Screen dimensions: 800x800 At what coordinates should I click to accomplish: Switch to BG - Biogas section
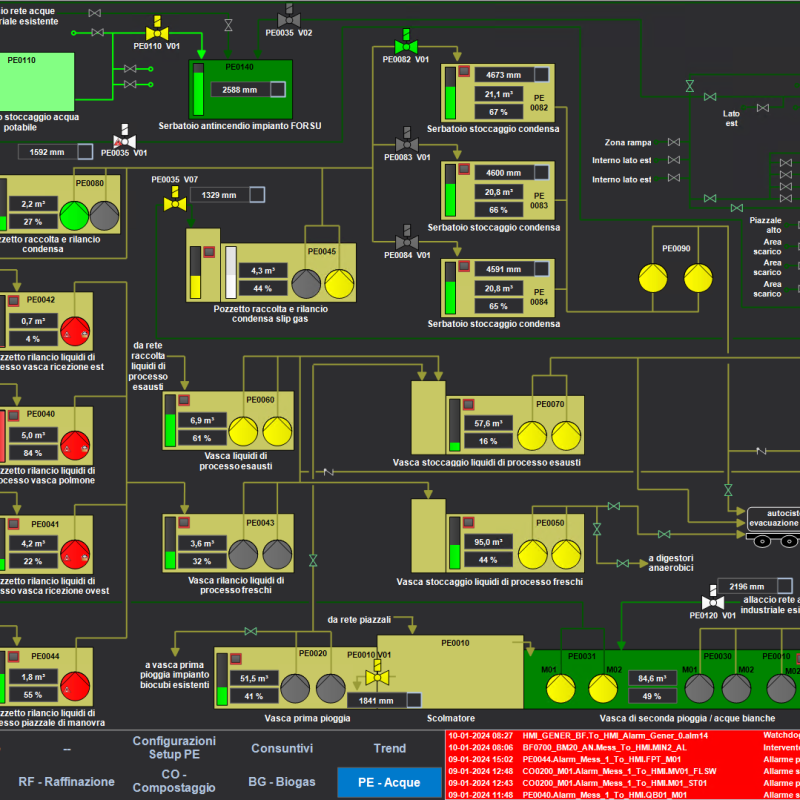tap(282, 781)
